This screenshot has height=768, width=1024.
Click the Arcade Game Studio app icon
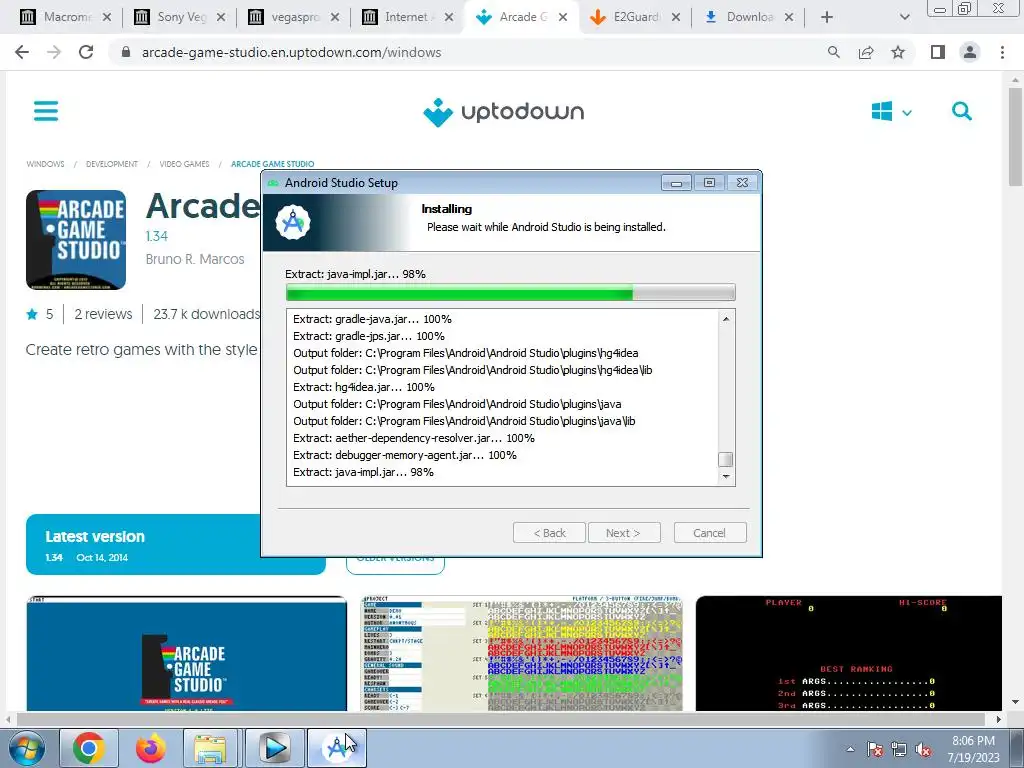tap(76, 240)
